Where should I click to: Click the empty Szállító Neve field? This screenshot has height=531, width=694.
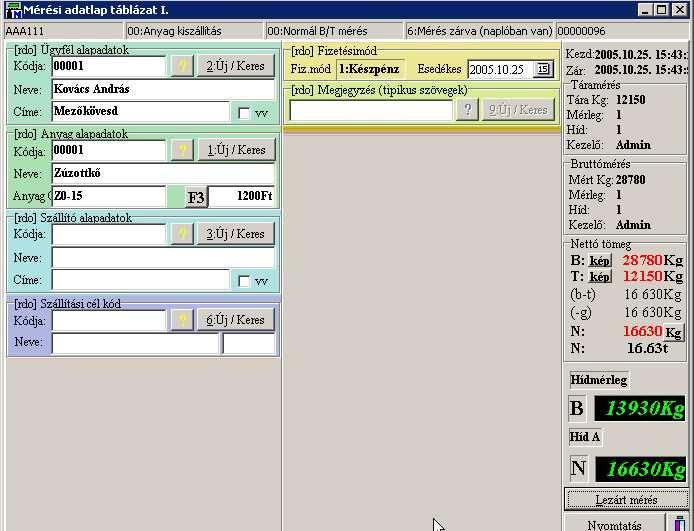[163, 257]
